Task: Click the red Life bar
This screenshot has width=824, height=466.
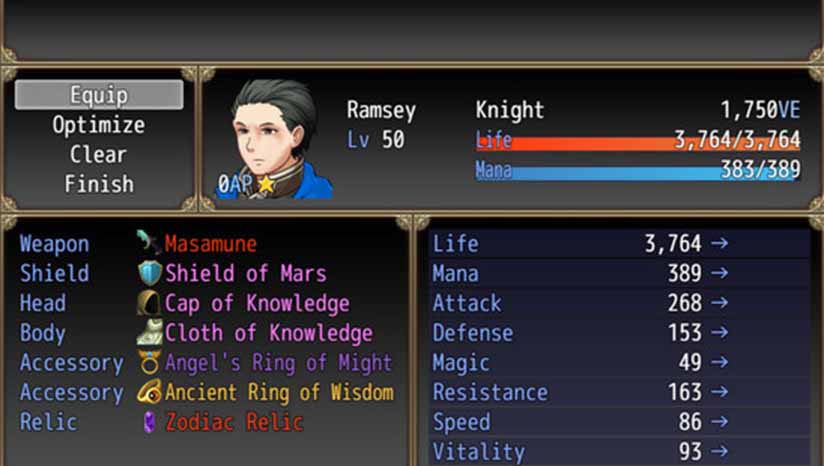Action: 637,143
